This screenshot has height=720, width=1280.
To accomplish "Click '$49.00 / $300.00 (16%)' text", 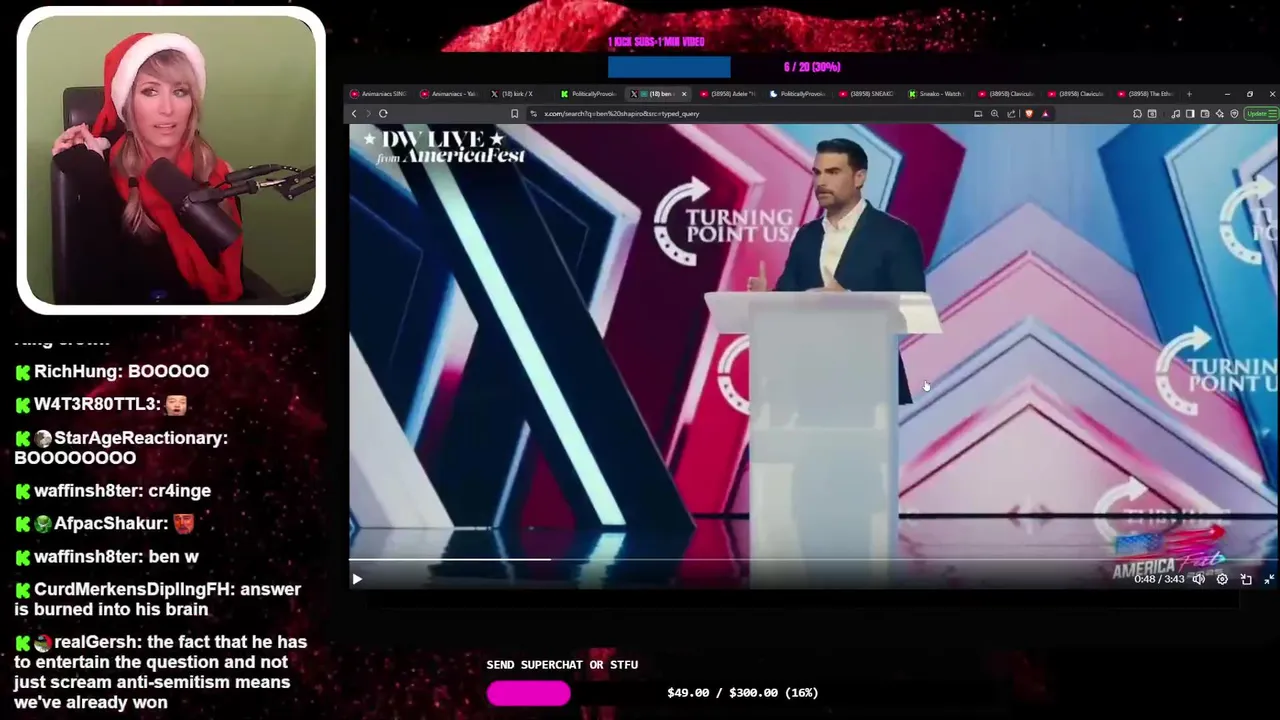I will [x=742, y=693].
